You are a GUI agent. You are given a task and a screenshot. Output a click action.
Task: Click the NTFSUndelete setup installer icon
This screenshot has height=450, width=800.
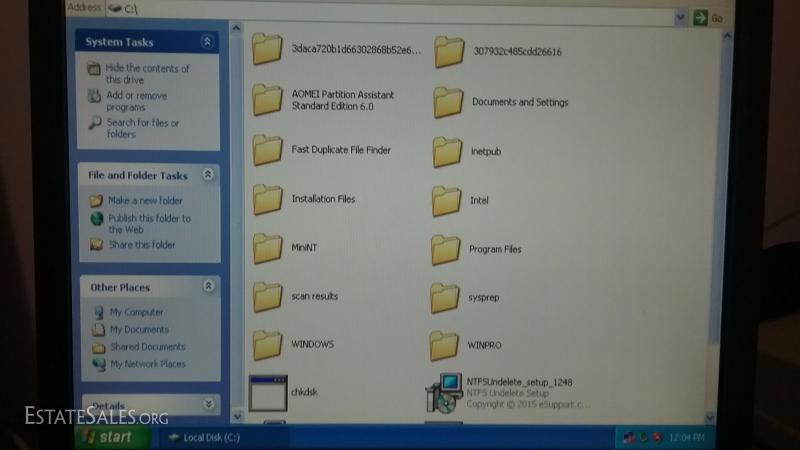443,393
